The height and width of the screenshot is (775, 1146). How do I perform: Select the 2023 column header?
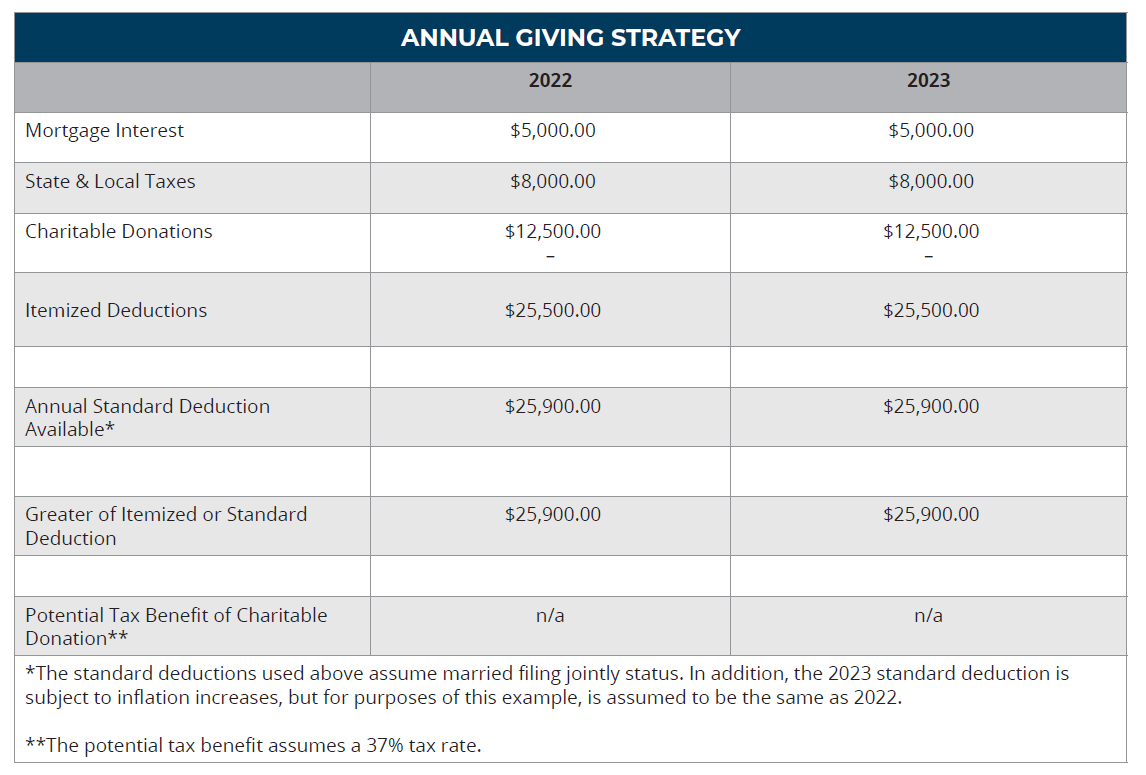click(x=928, y=81)
